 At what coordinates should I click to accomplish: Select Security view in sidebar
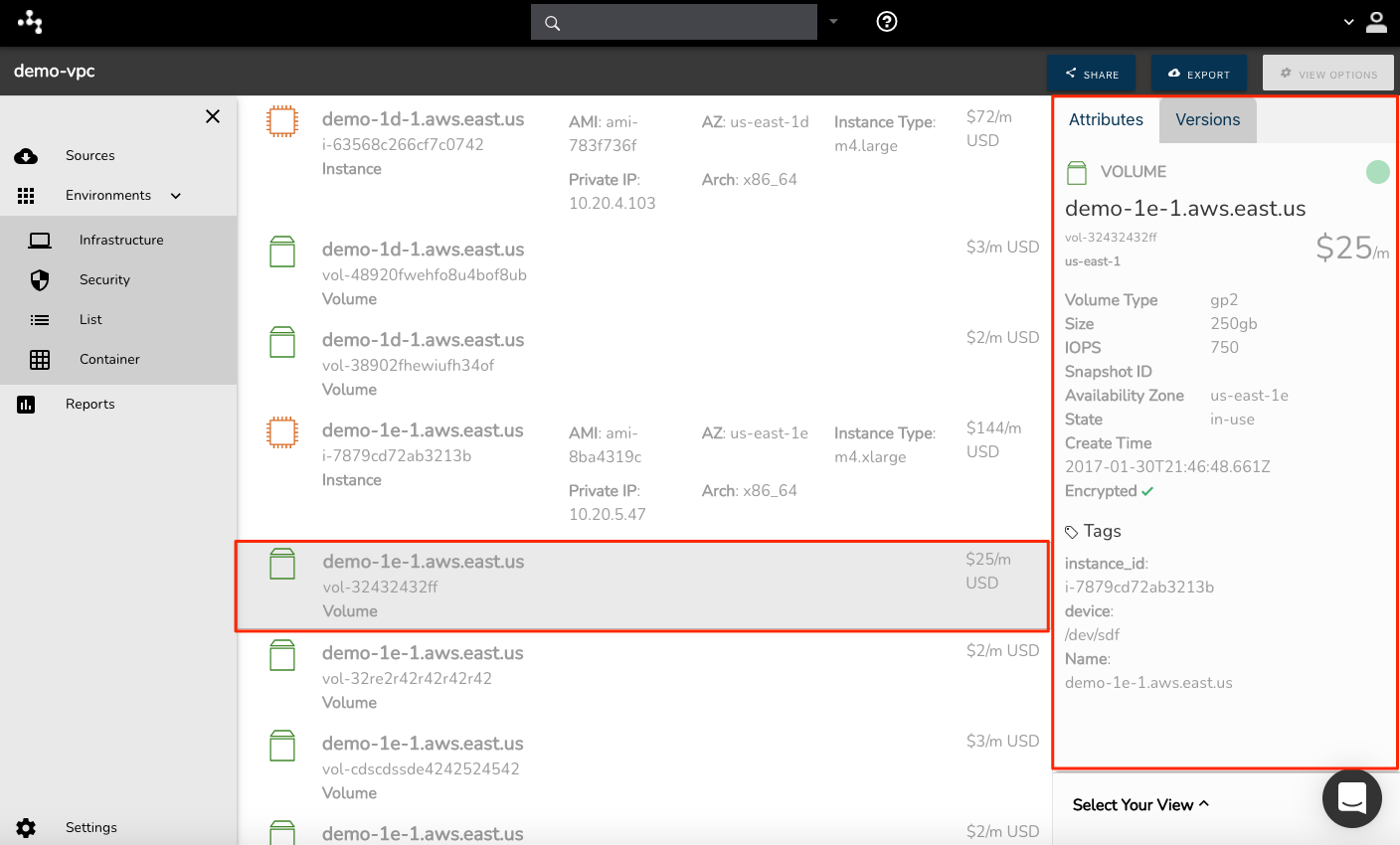pyautogui.click(x=104, y=280)
